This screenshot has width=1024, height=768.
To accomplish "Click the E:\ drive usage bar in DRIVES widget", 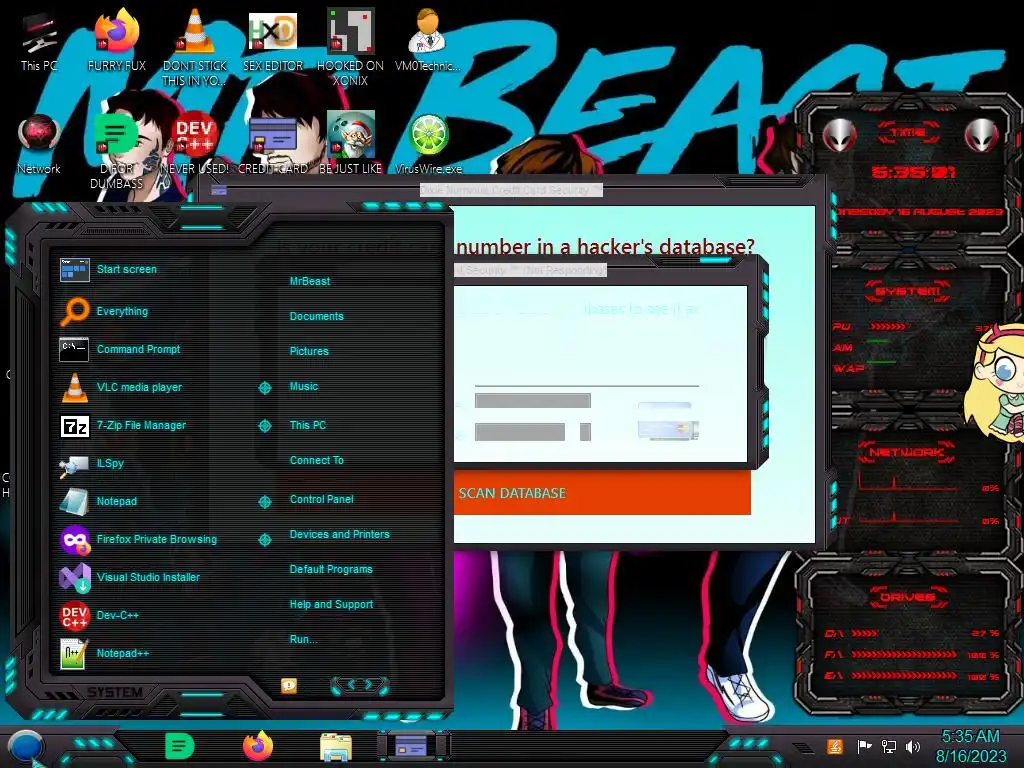I will point(903,675).
